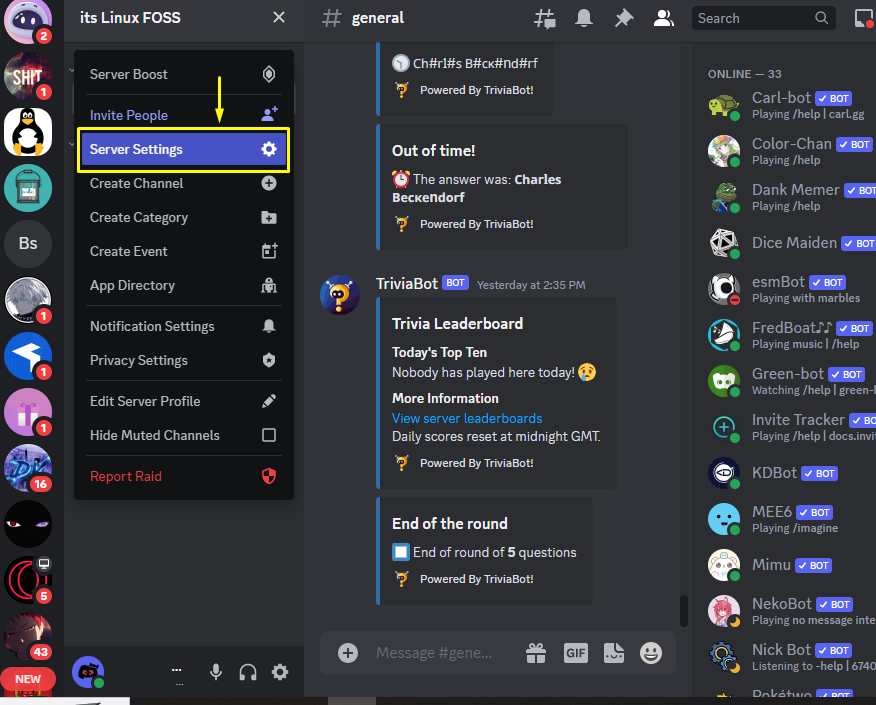Open the gift Nitro icon

click(x=536, y=653)
